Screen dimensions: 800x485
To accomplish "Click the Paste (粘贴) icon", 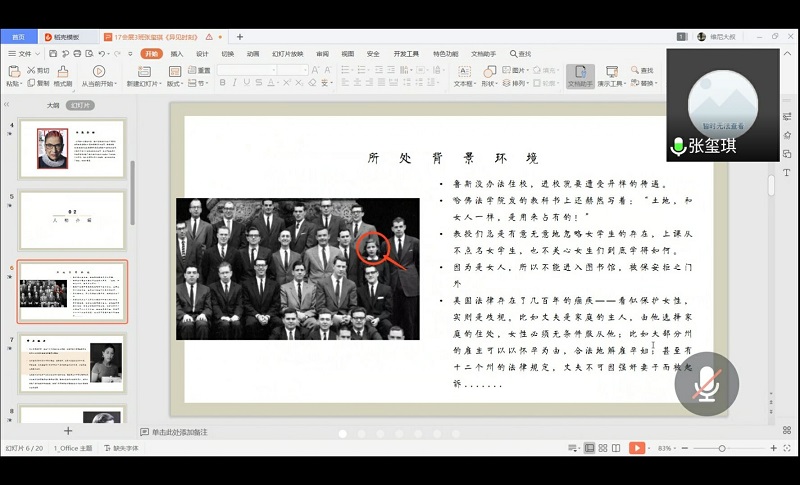I will tap(13, 73).
